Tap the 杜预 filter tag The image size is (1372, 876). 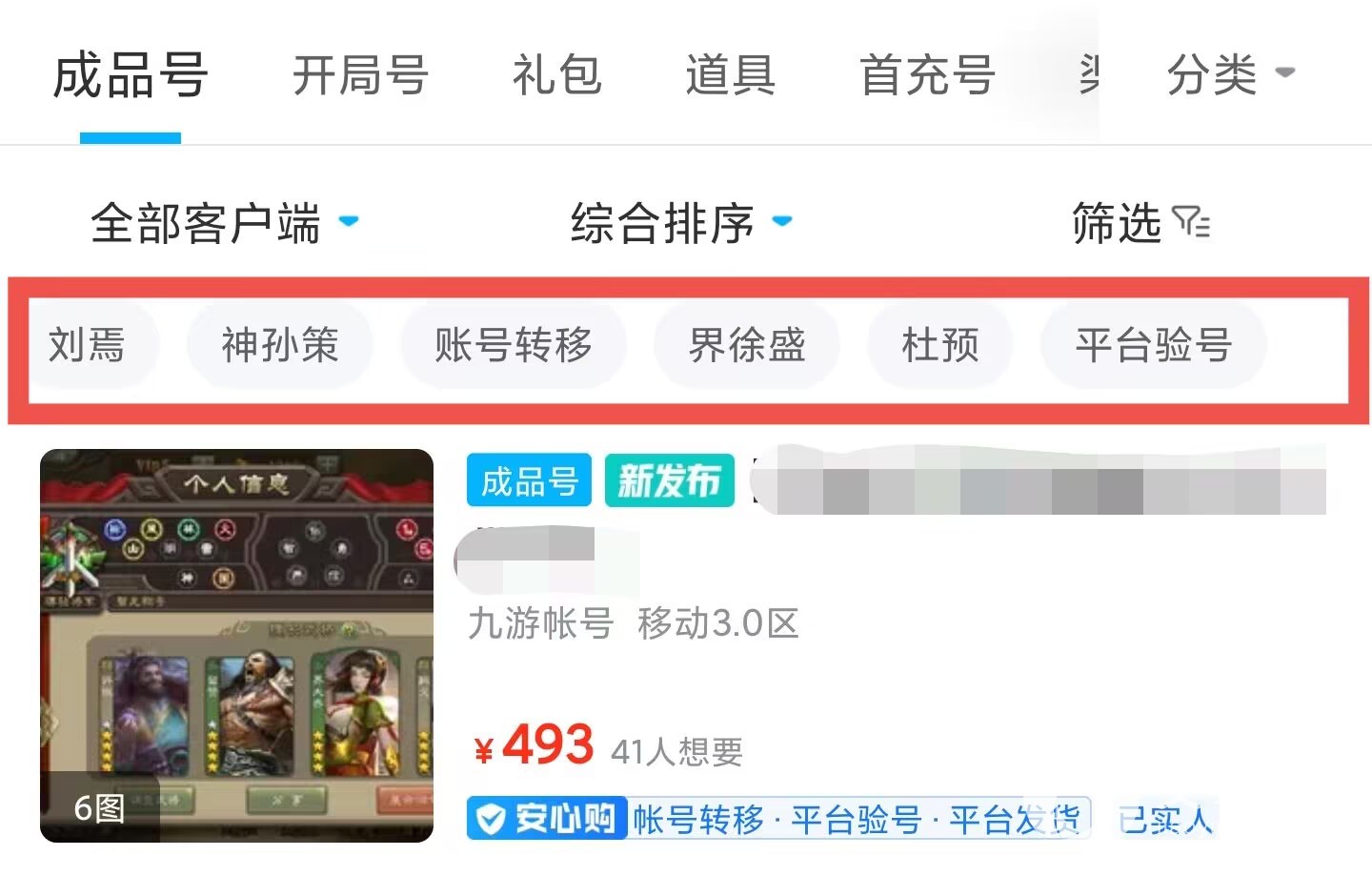coord(940,345)
